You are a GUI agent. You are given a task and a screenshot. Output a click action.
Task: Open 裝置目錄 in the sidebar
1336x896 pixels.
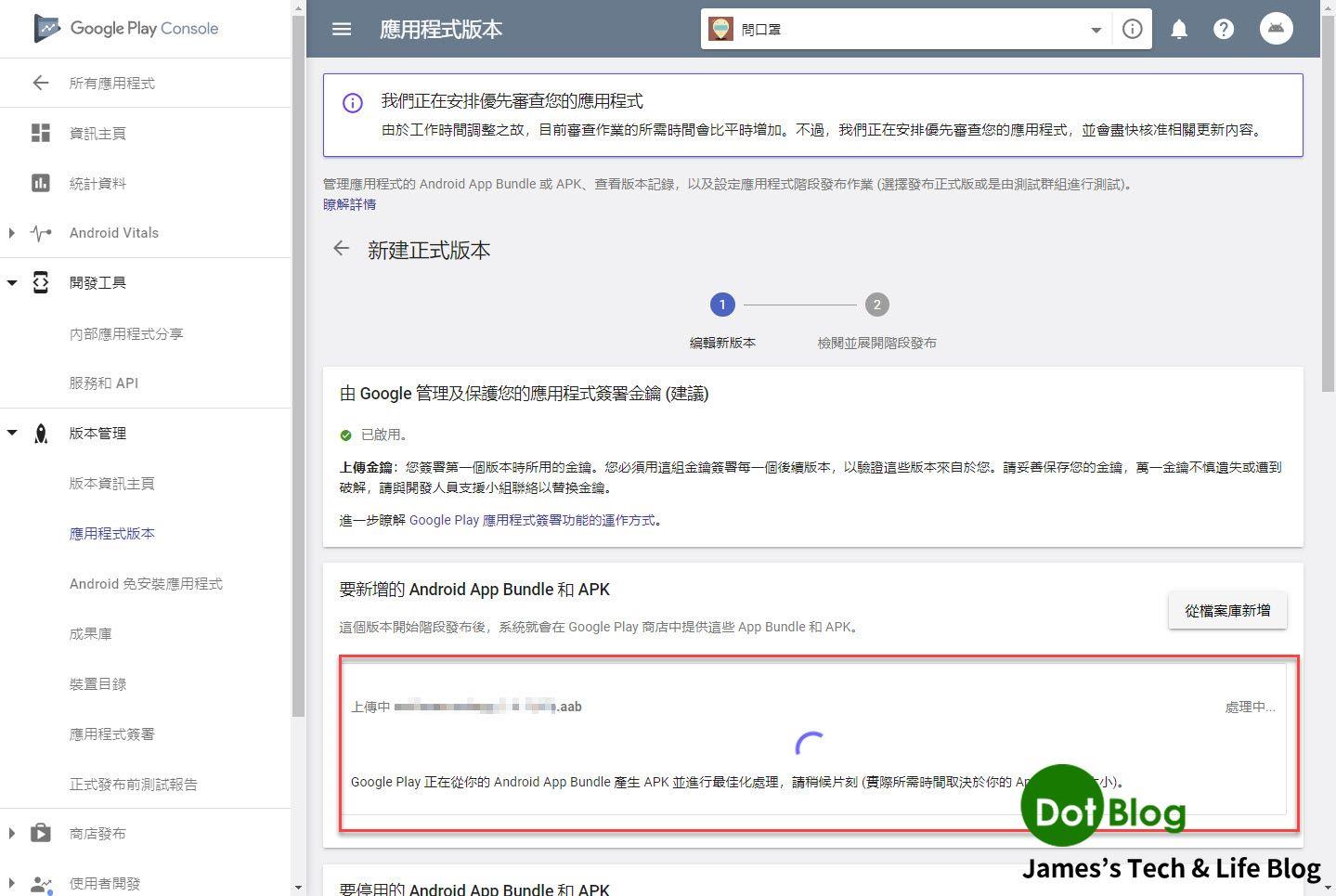(97, 684)
